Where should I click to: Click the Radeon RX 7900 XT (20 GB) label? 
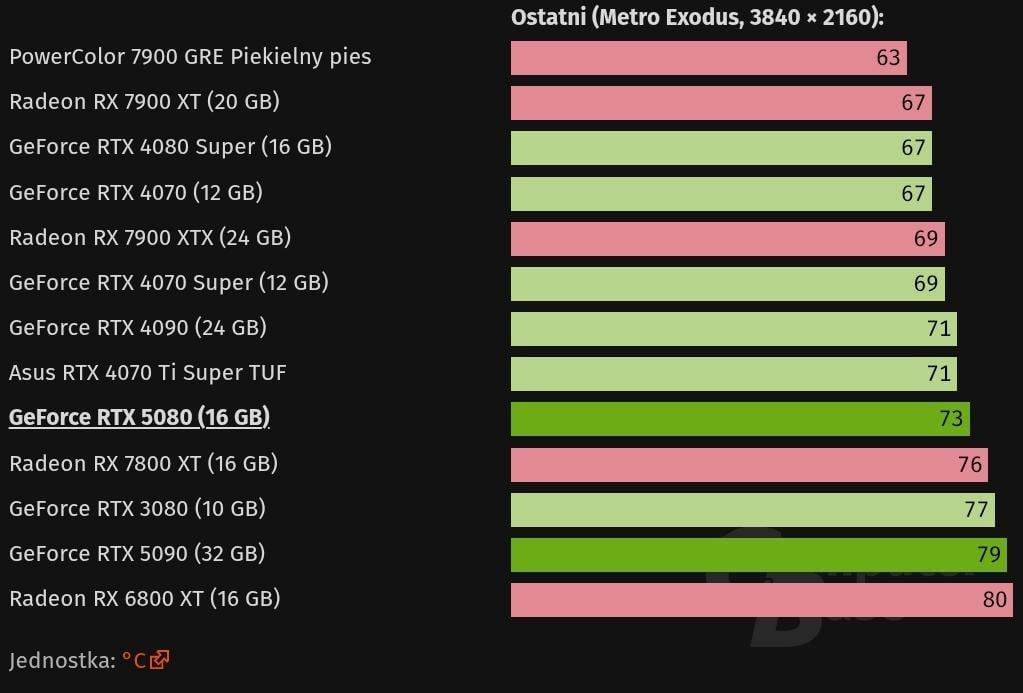tap(144, 101)
